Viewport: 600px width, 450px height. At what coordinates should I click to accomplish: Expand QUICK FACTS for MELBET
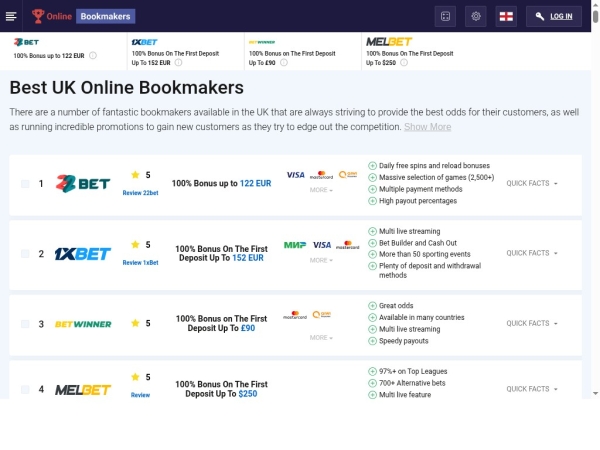tap(532, 389)
